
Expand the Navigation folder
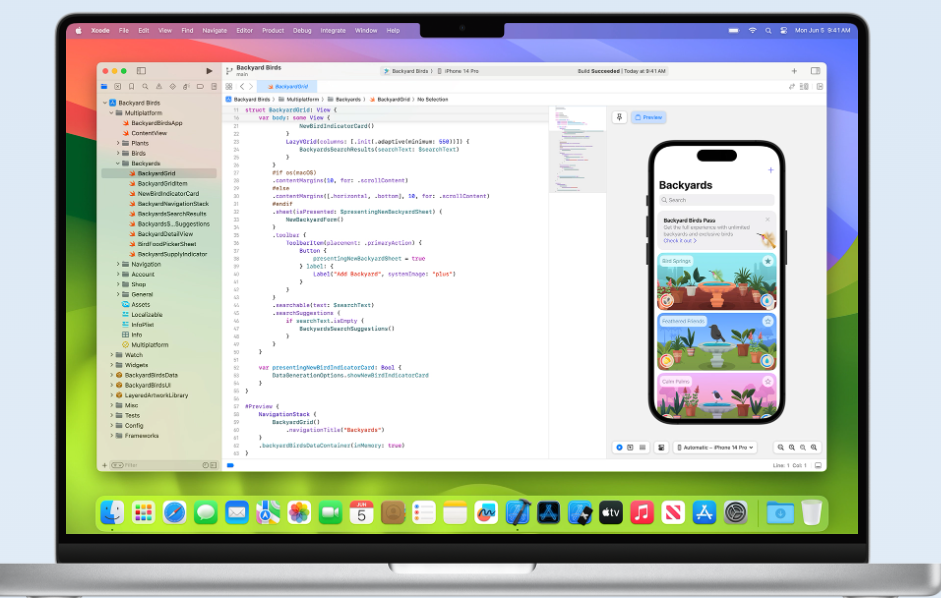tap(118, 264)
